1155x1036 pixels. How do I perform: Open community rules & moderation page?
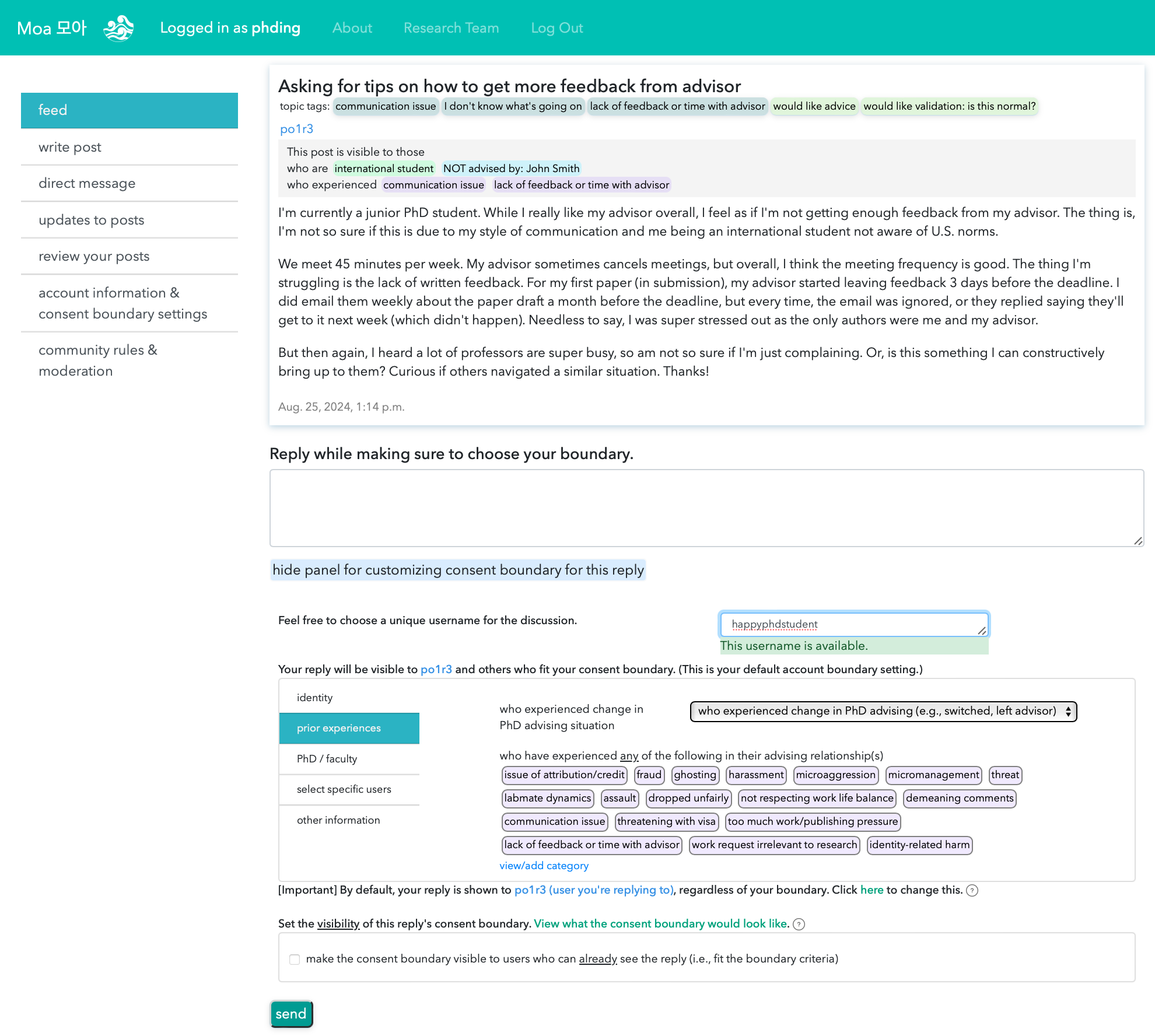tap(129, 360)
